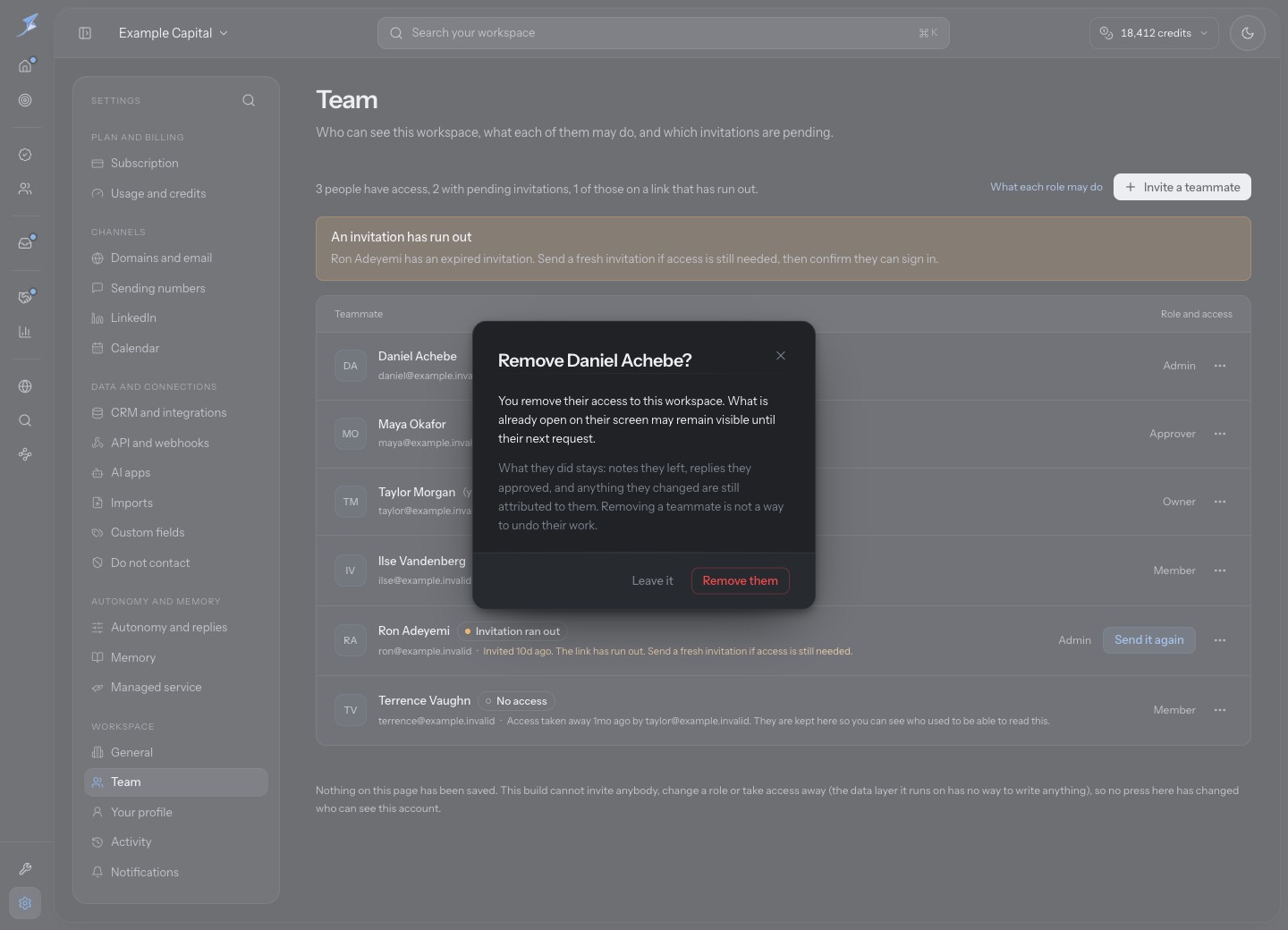Open the contacts people icon in rail

tap(25, 189)
